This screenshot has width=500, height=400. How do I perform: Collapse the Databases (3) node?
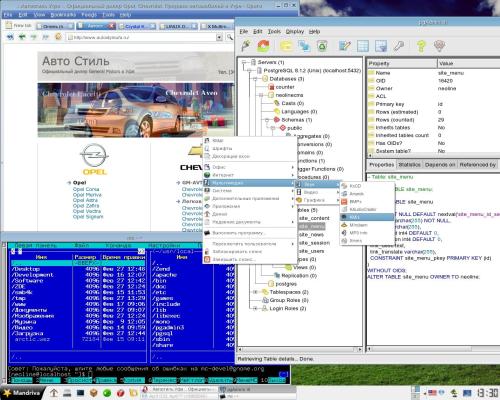tap(256, 79)
